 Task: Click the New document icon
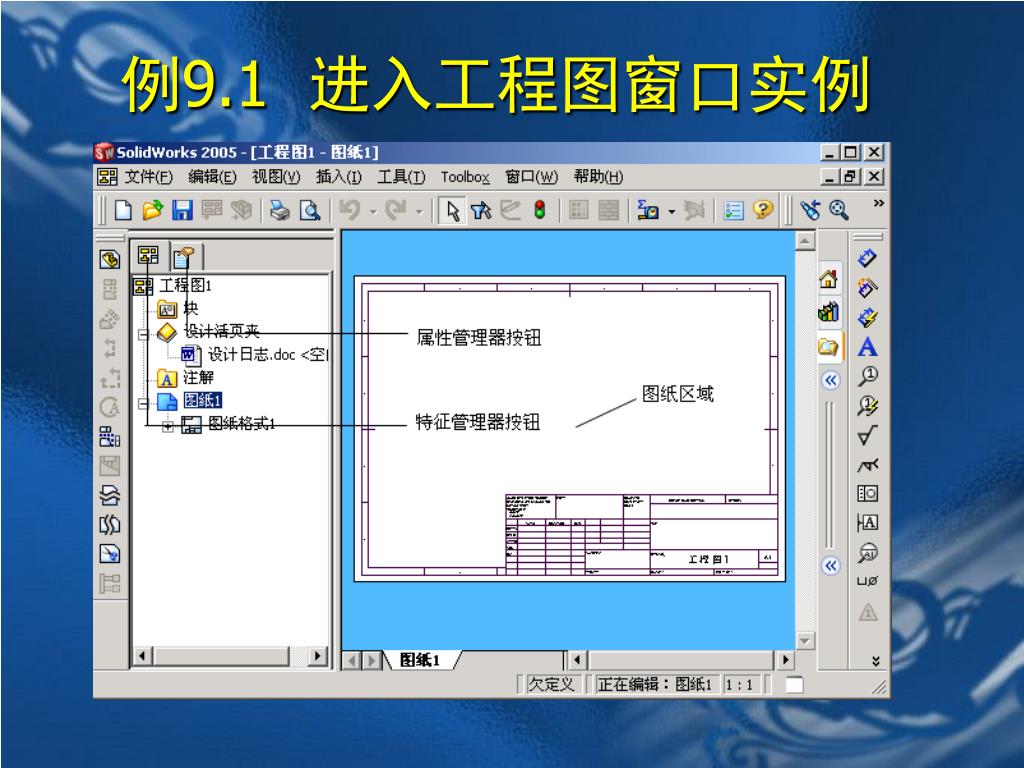[123, 210]
